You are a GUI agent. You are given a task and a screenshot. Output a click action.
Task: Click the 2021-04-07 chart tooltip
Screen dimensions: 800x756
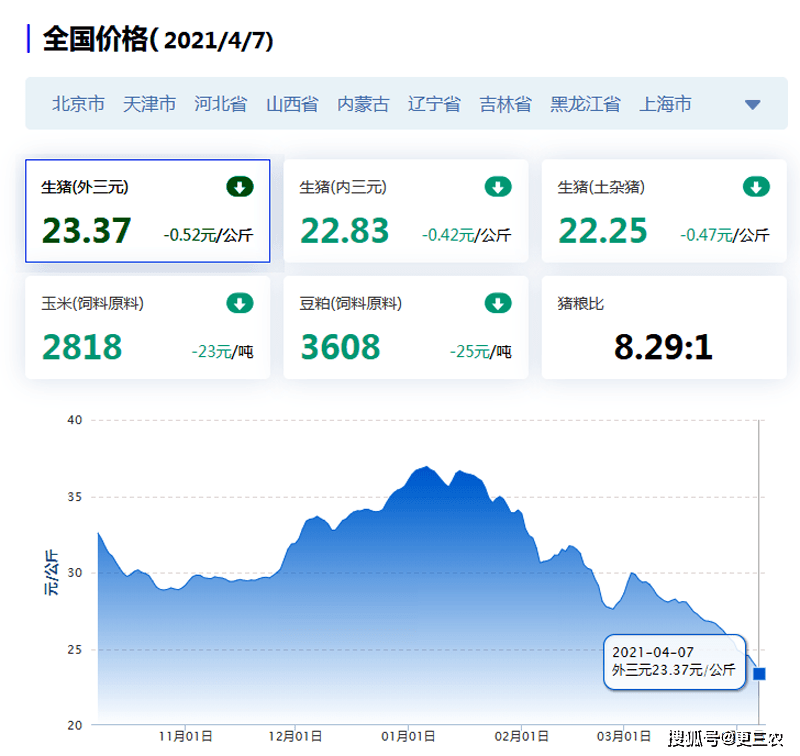[674, 662]
